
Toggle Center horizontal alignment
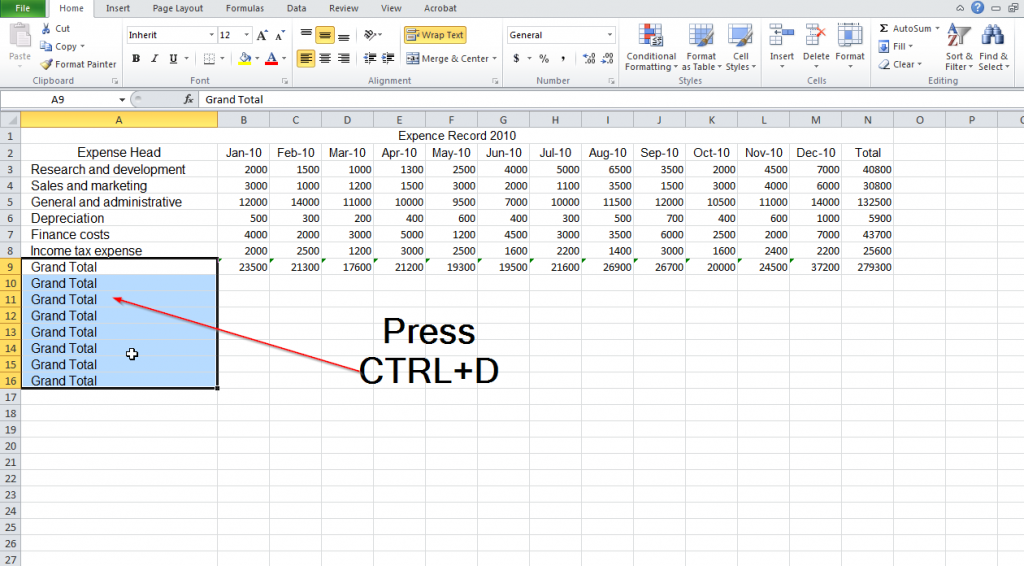click(x=325, y=59)
